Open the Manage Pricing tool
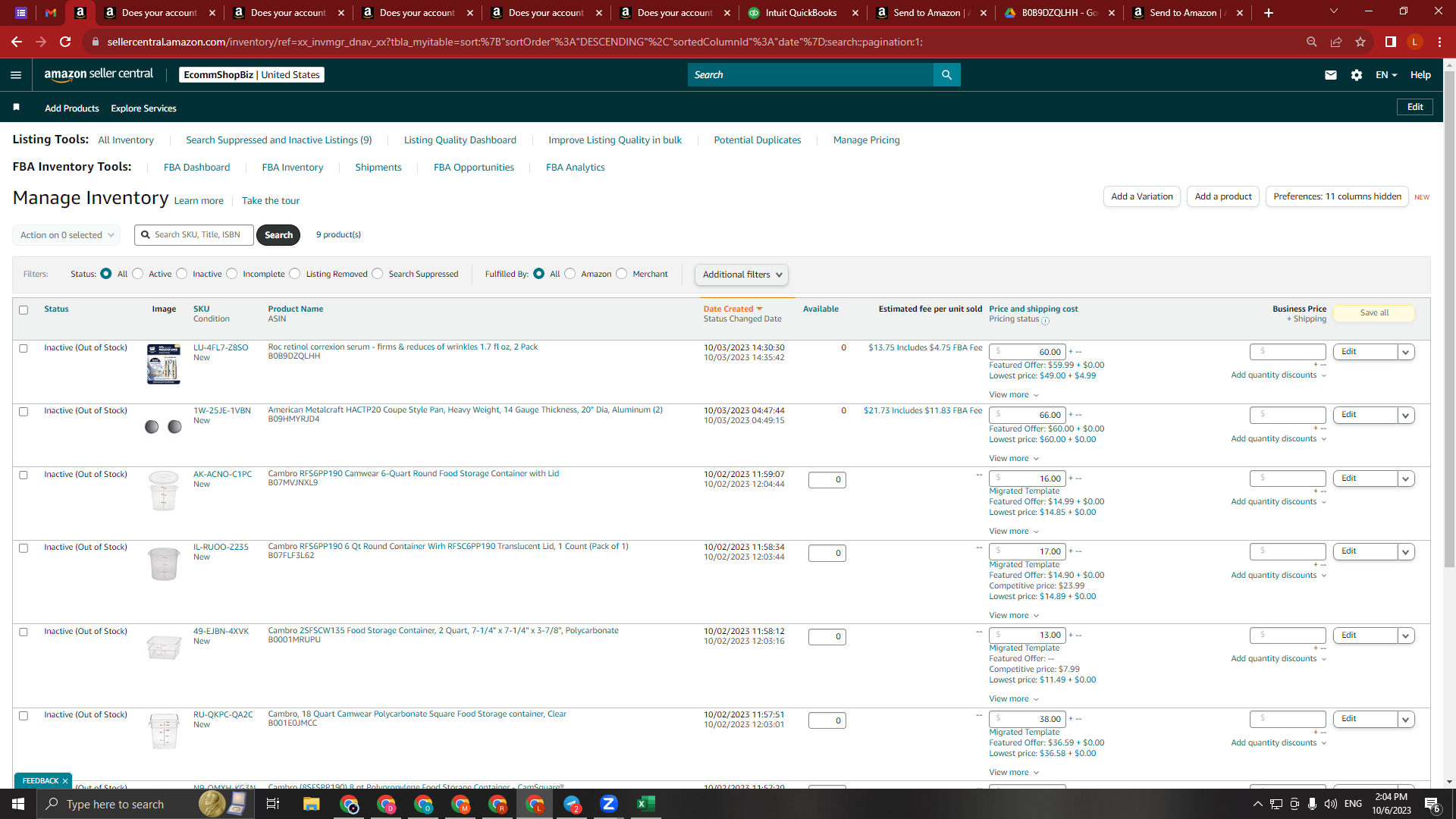The image size is (1456, 819). [867, 140]
